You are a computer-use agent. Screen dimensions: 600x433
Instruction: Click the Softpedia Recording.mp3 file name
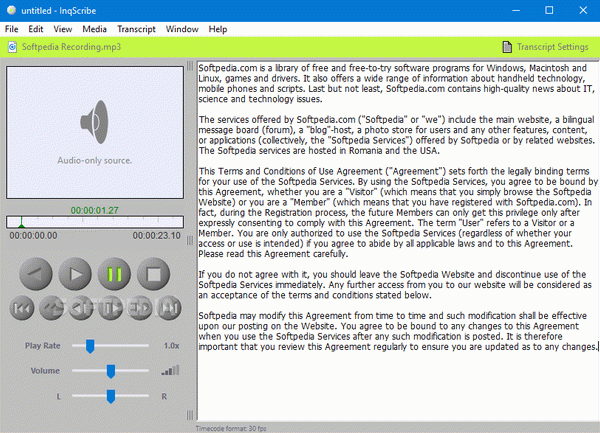coord(71,47)
